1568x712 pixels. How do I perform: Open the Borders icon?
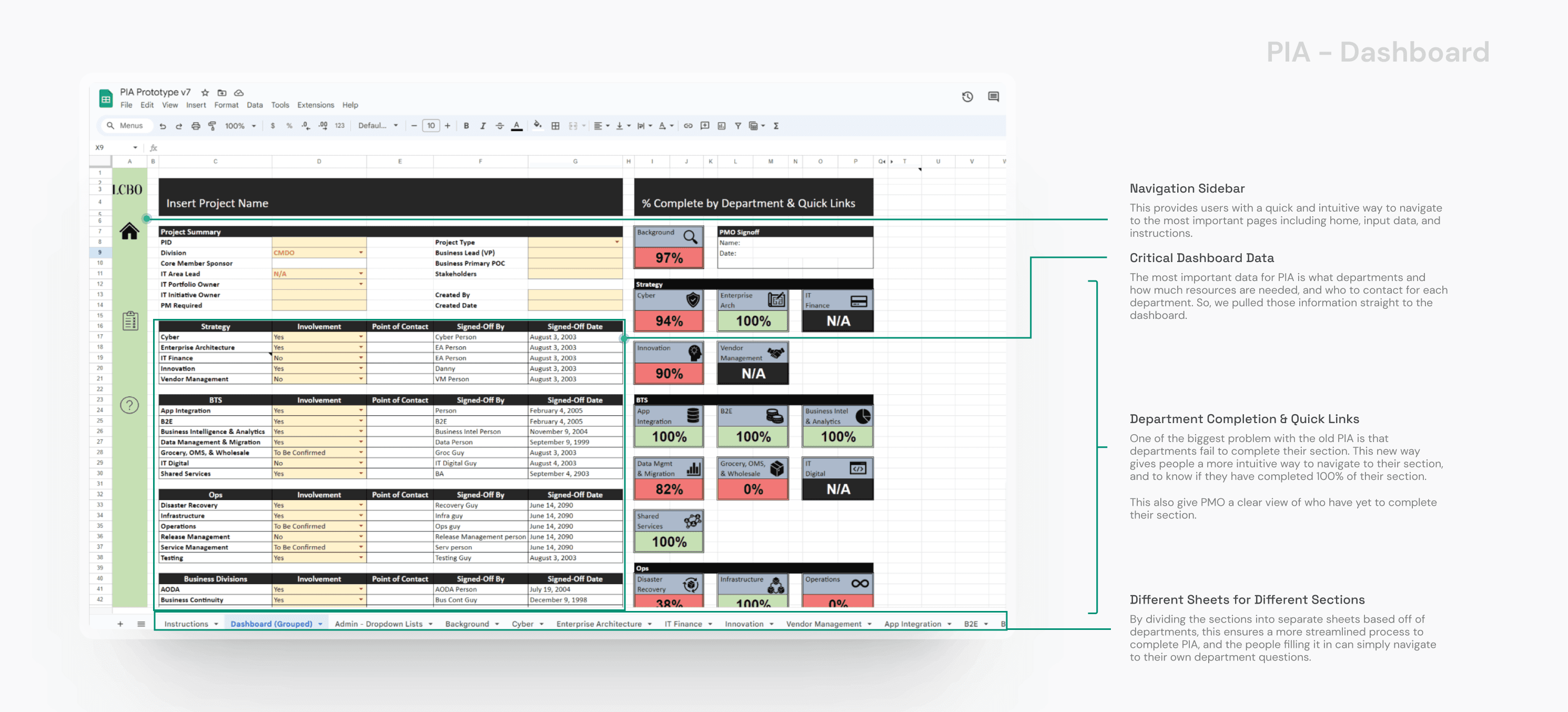pos(555,126)
